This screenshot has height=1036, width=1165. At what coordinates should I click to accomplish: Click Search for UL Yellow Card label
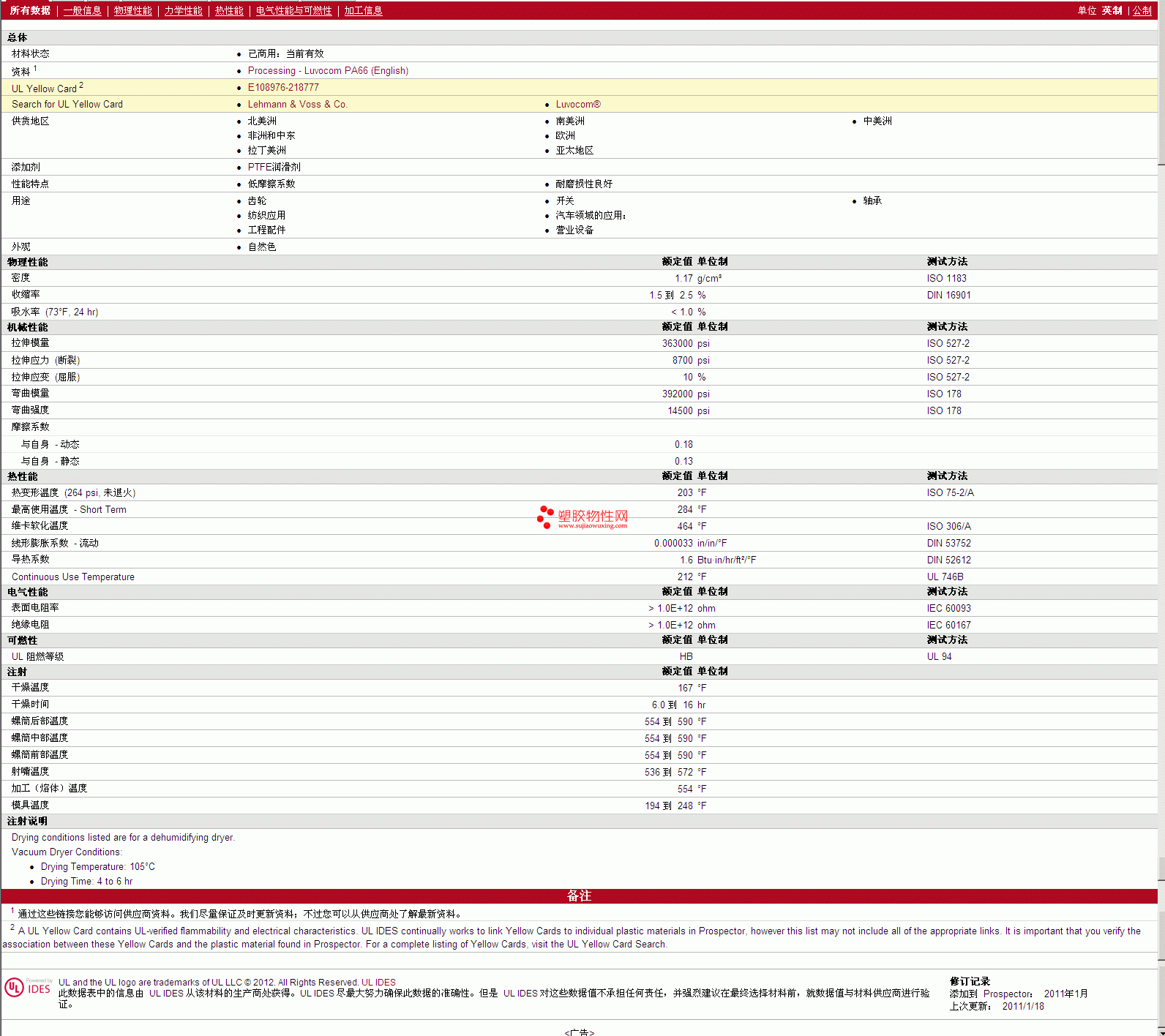[67, 104]
